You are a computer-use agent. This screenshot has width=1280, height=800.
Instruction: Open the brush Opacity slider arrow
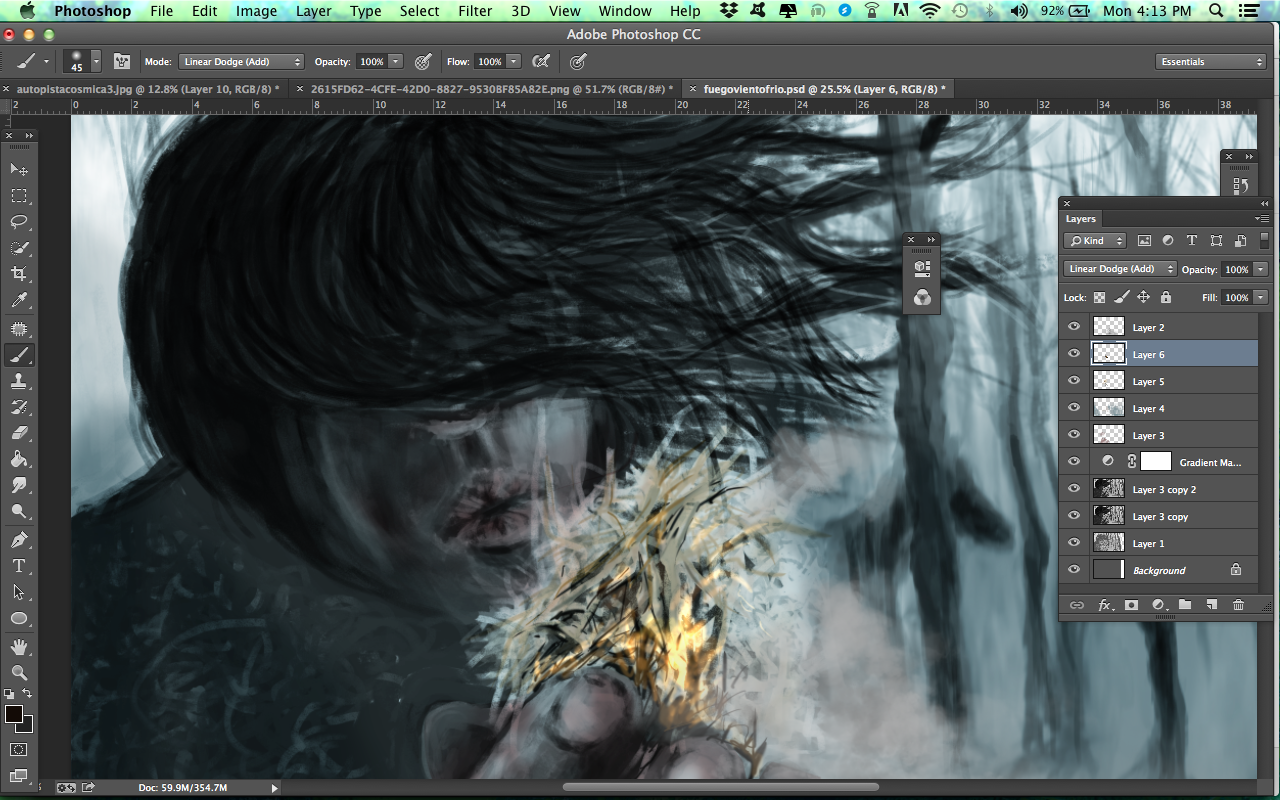(396, 62)
